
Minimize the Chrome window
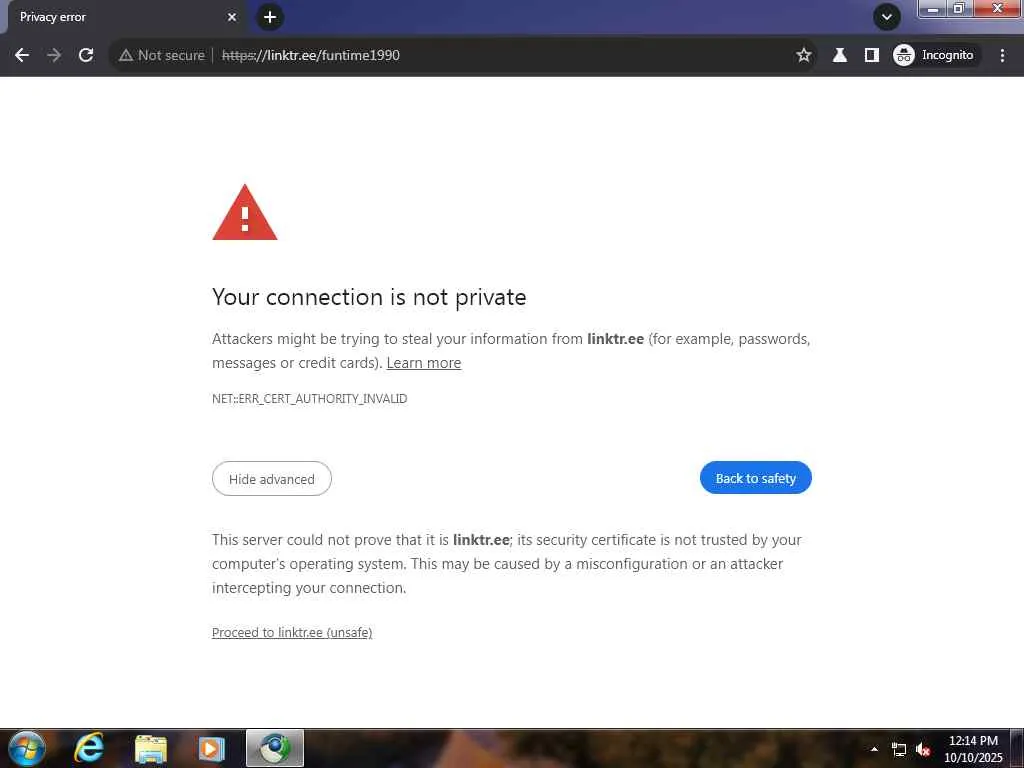[x=933, y=8]
